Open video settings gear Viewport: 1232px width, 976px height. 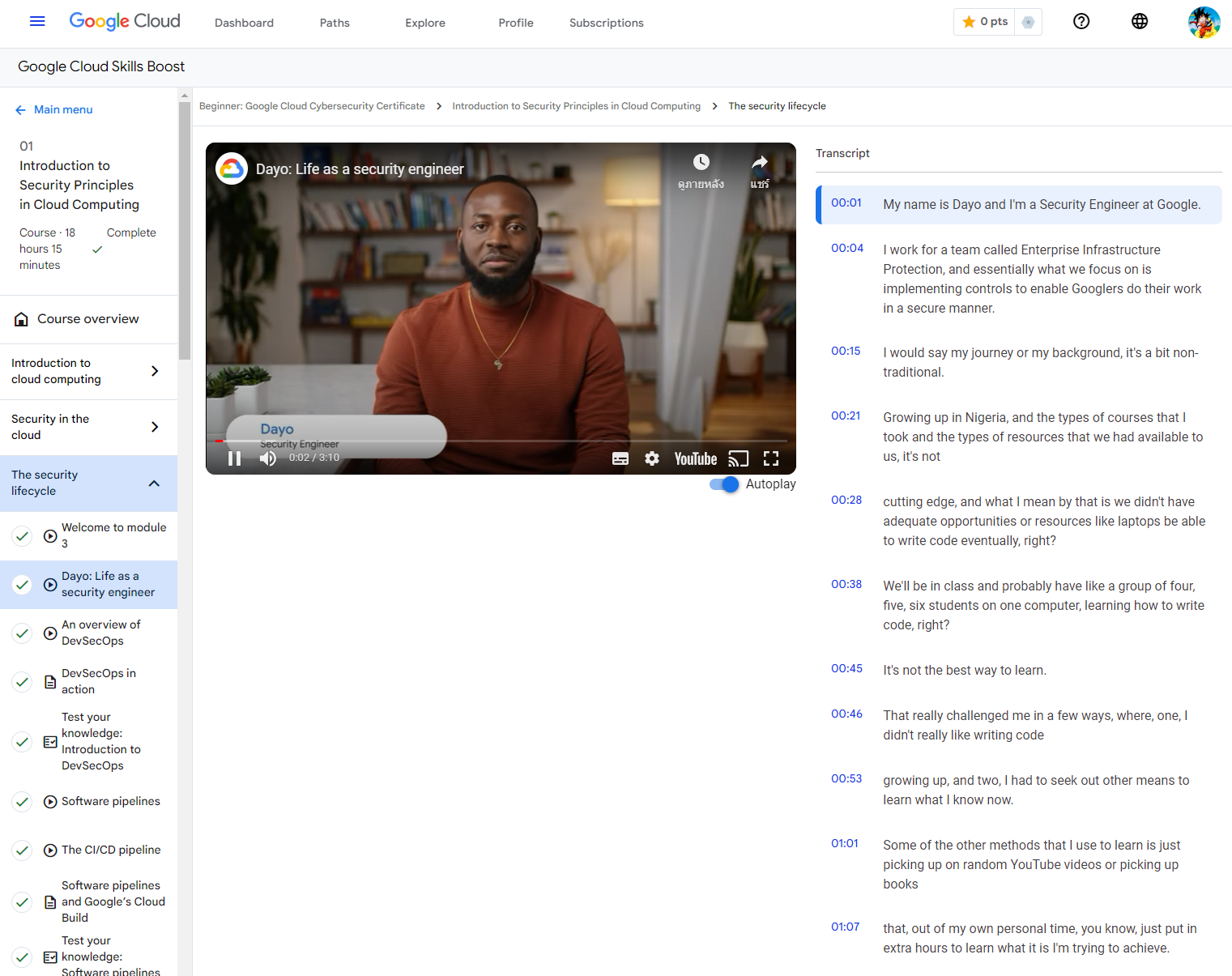tap(652, 459)
